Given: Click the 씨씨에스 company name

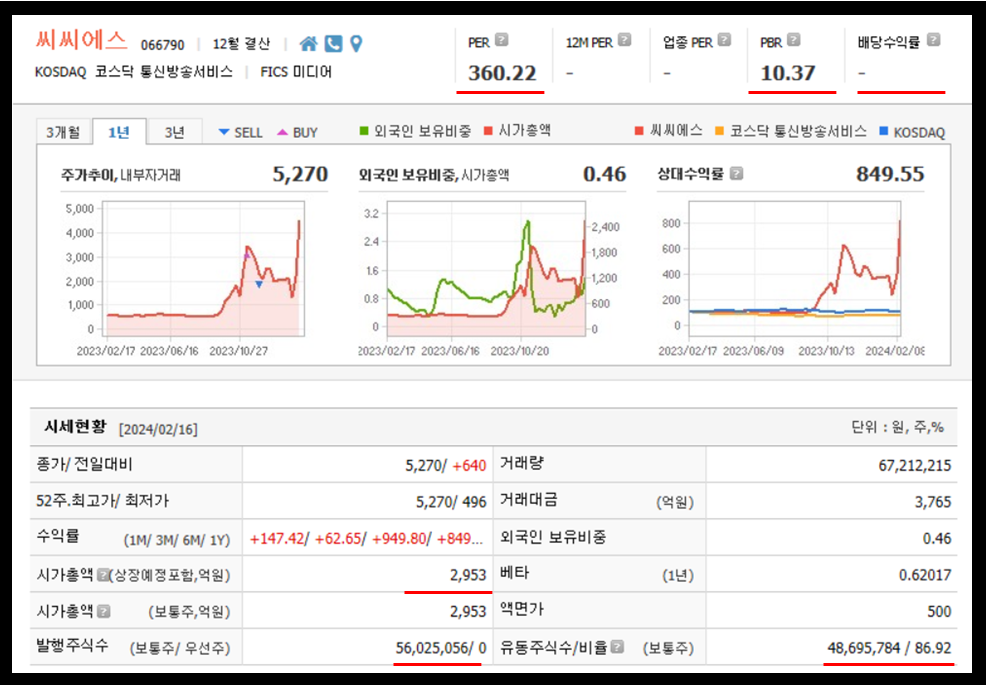Looking at the screenshot, I should 80,41.
